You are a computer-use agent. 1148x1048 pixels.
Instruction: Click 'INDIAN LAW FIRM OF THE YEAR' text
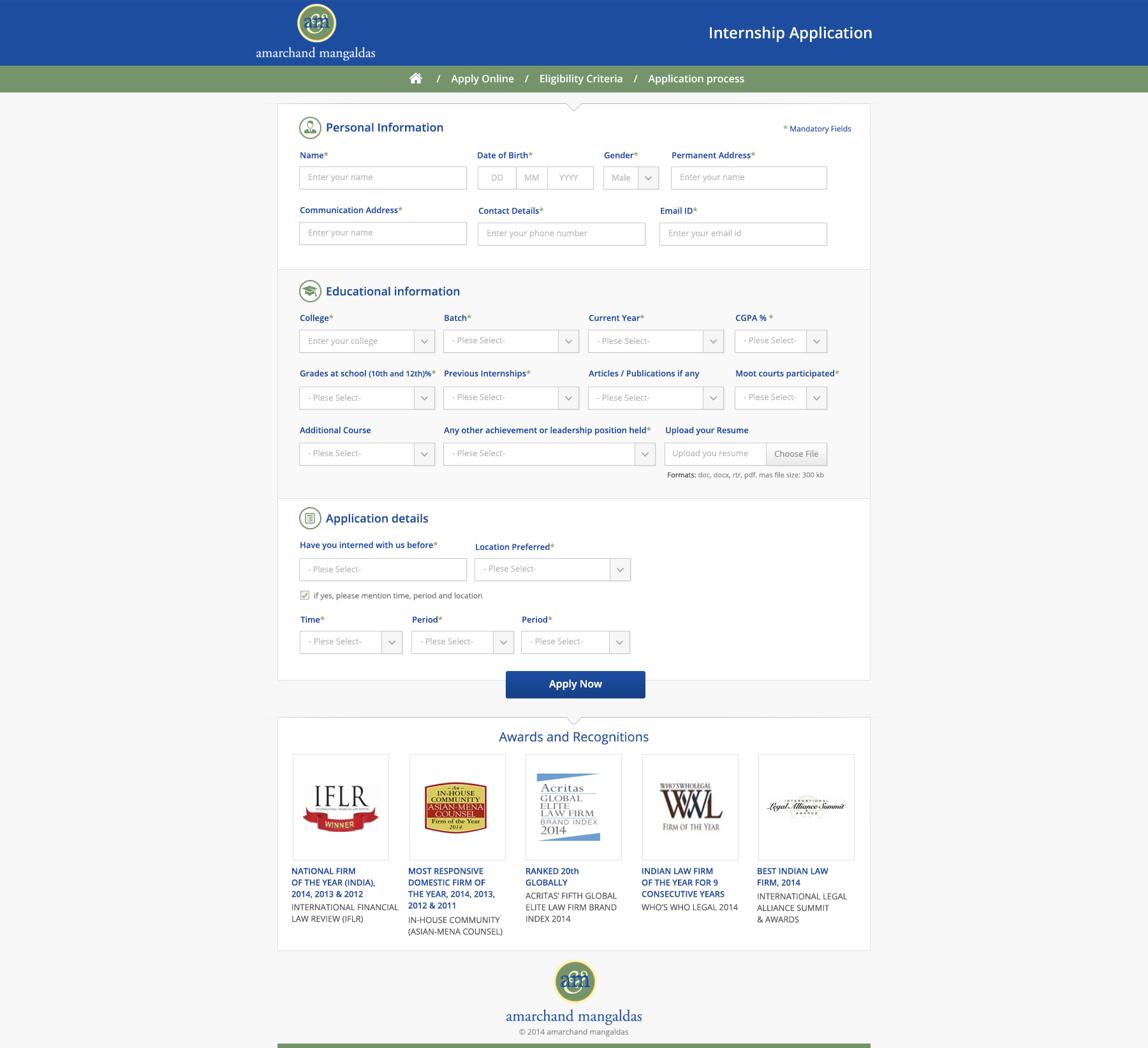[683, 883]
